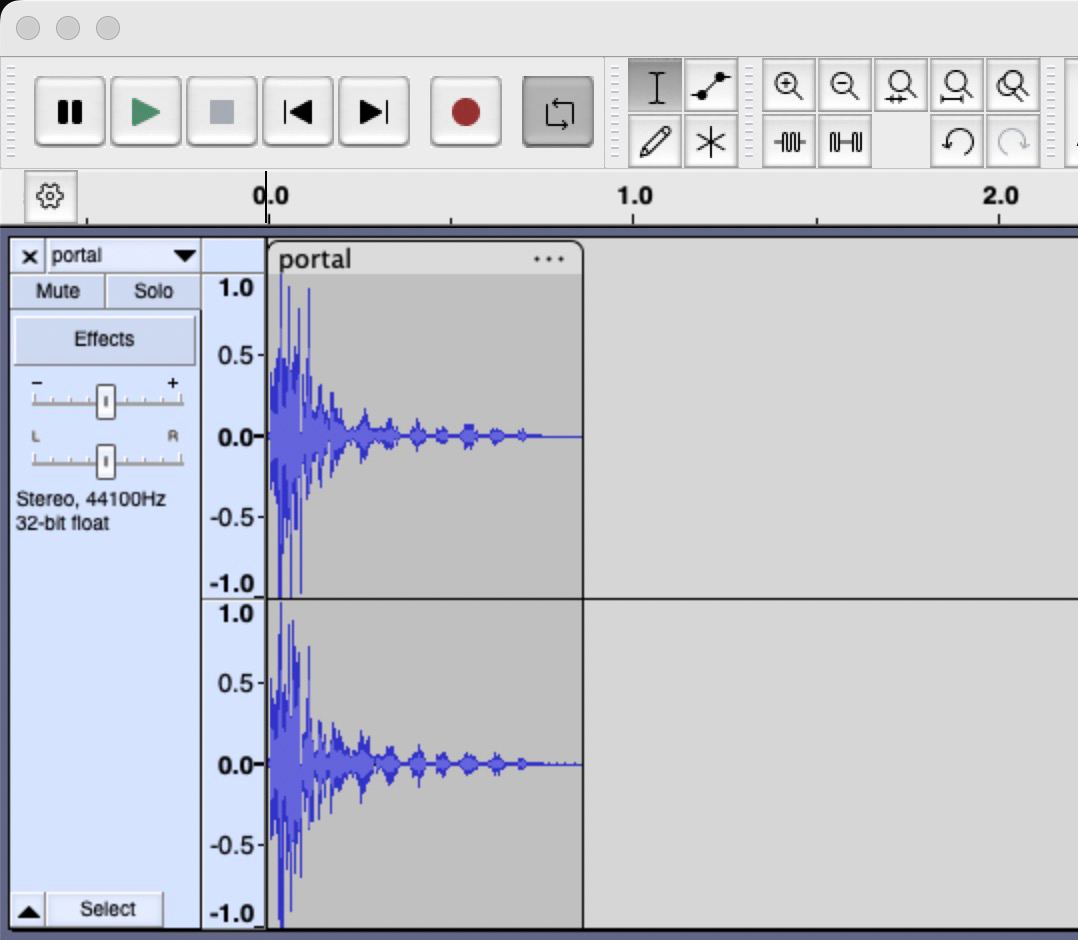The image size is (1078, 940).
Task: Open the timeline options gear menu
Action: pyautogui.click(x=51, y=196)
